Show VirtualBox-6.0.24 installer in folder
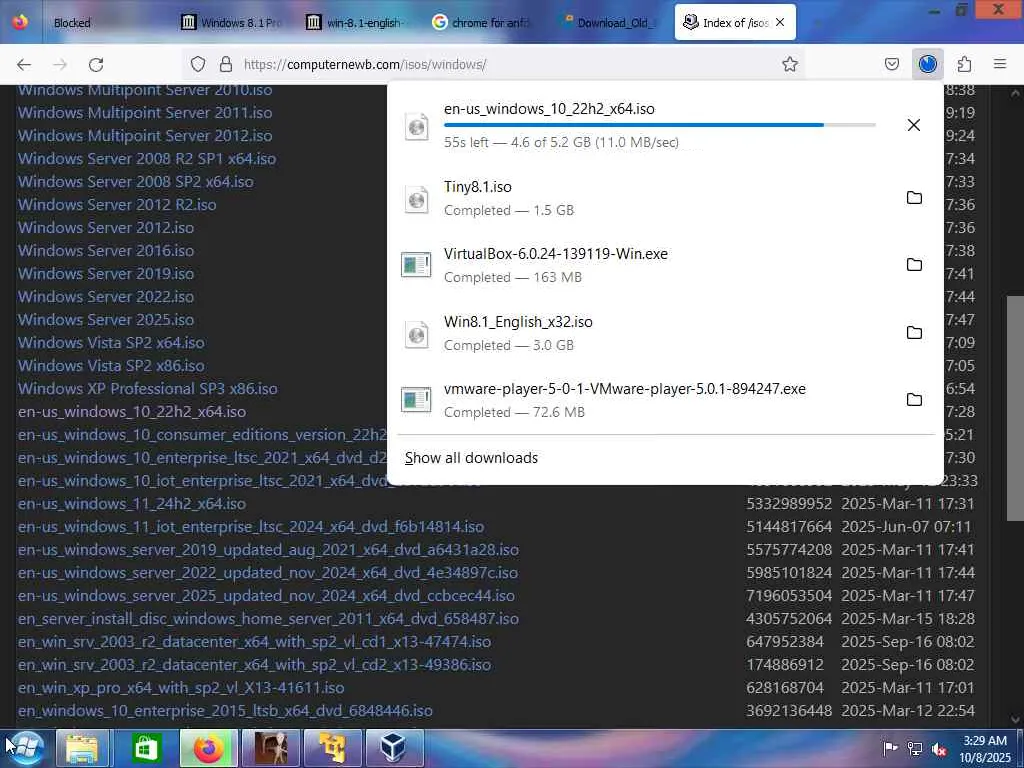This screenshot has width=1024, height=768. click(914, 264)
